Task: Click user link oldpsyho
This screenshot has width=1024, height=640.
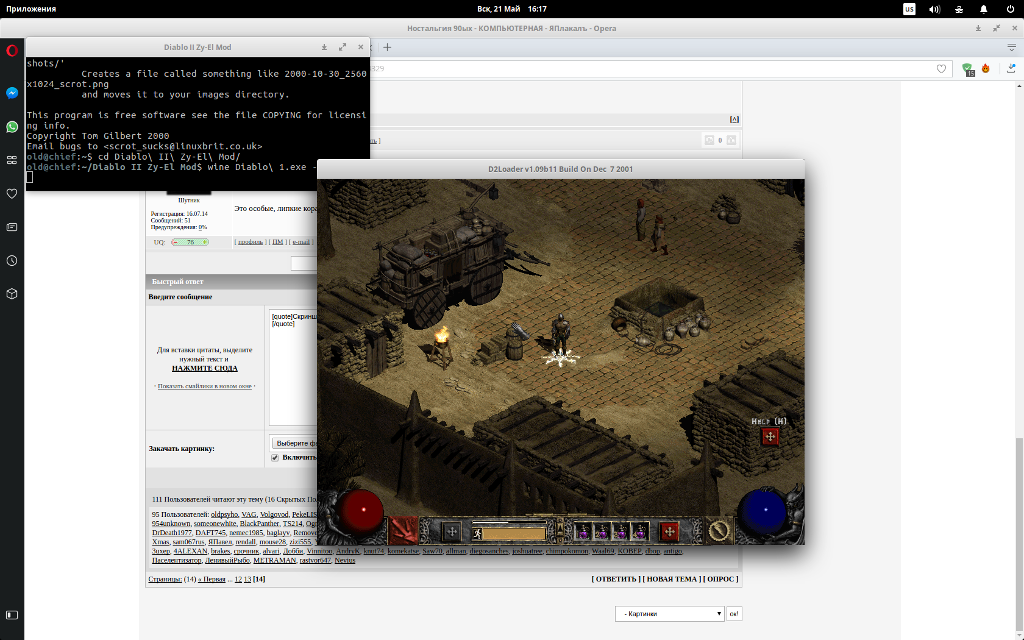Action: (225, 515)
